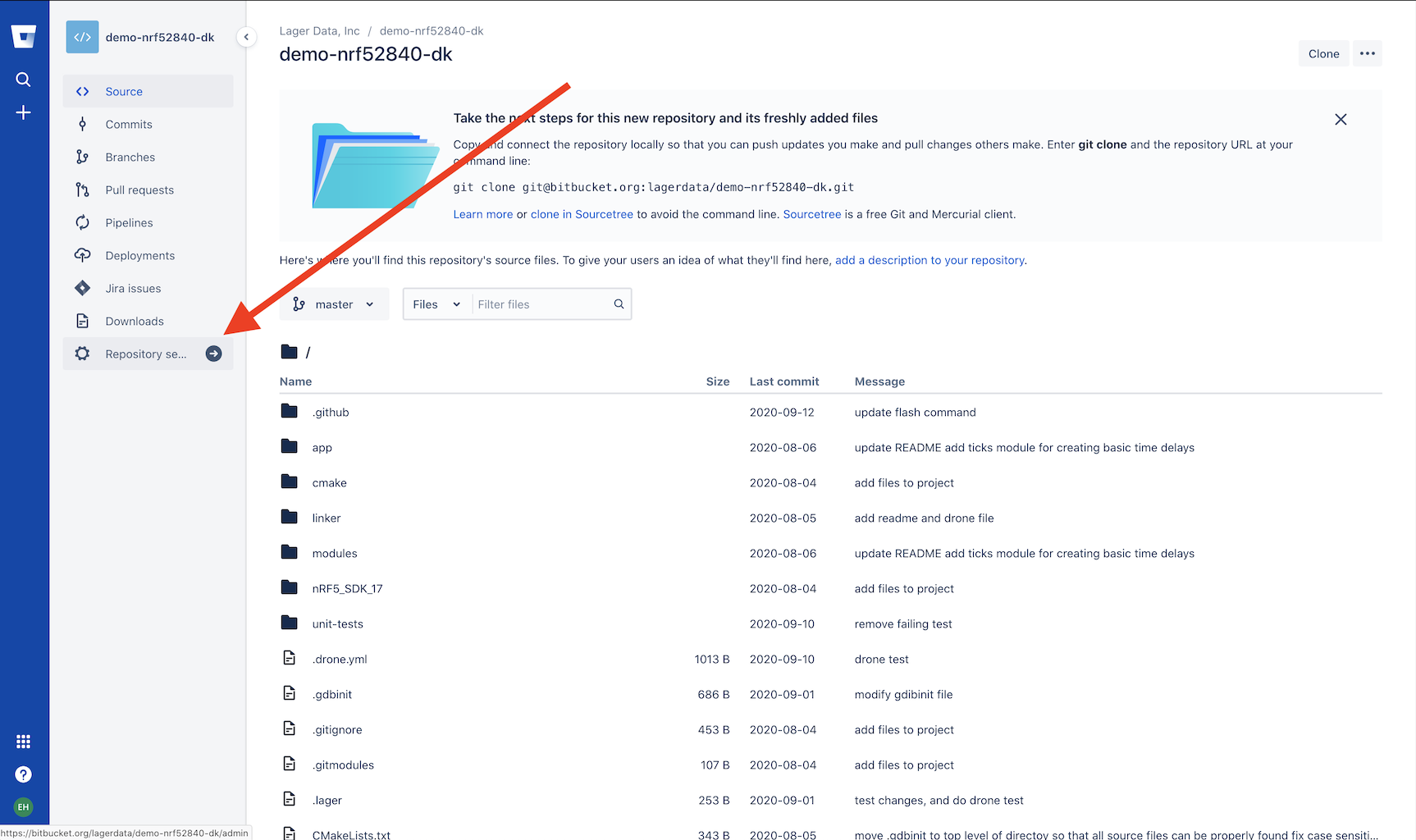Open the repository more options menu
This screenshot has height=840, width=1416.
point(1367,53)
